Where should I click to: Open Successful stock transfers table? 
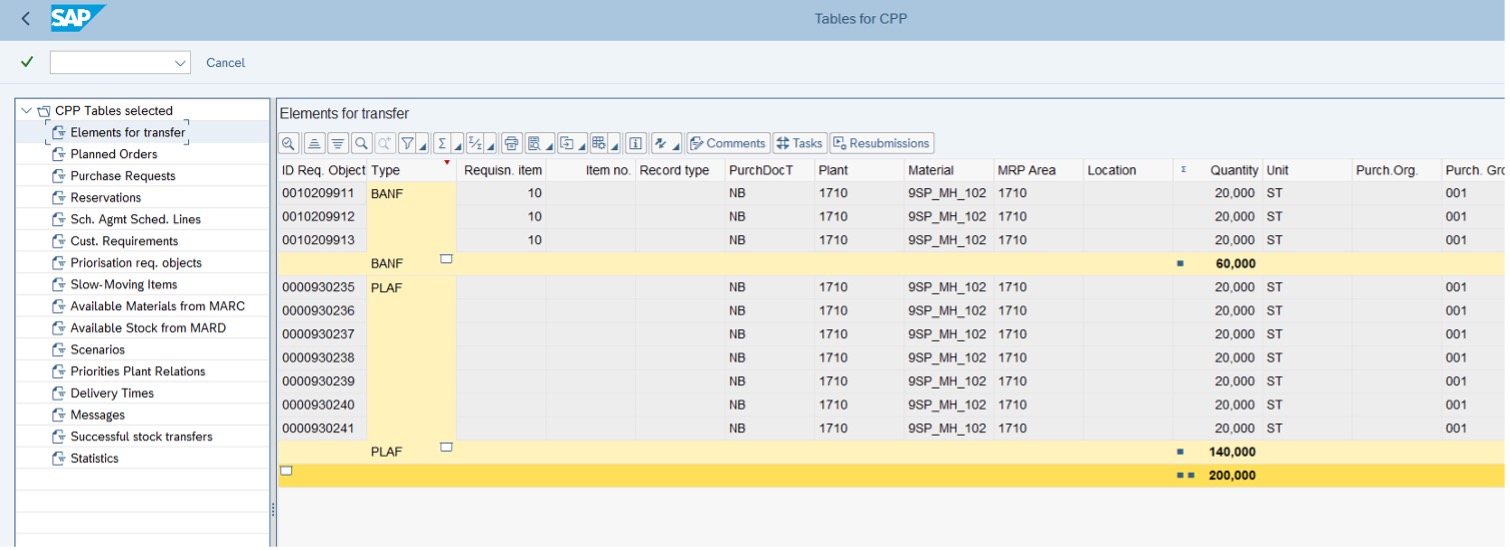click(141, 436)
